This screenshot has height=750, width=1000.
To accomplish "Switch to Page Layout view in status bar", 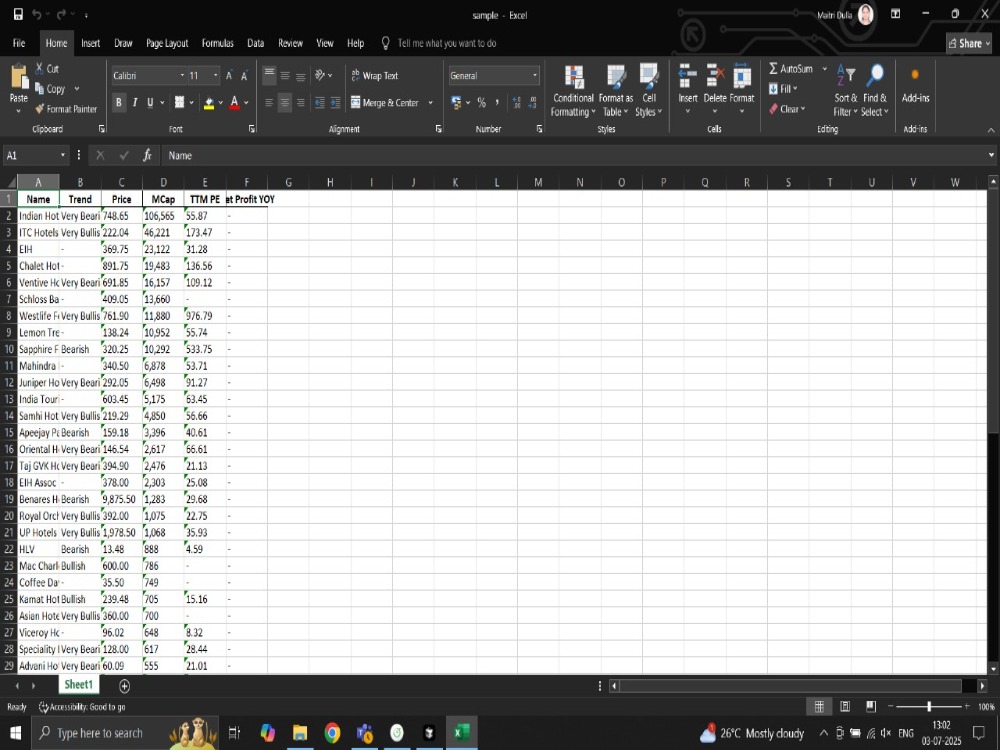I will pos(845,706).
